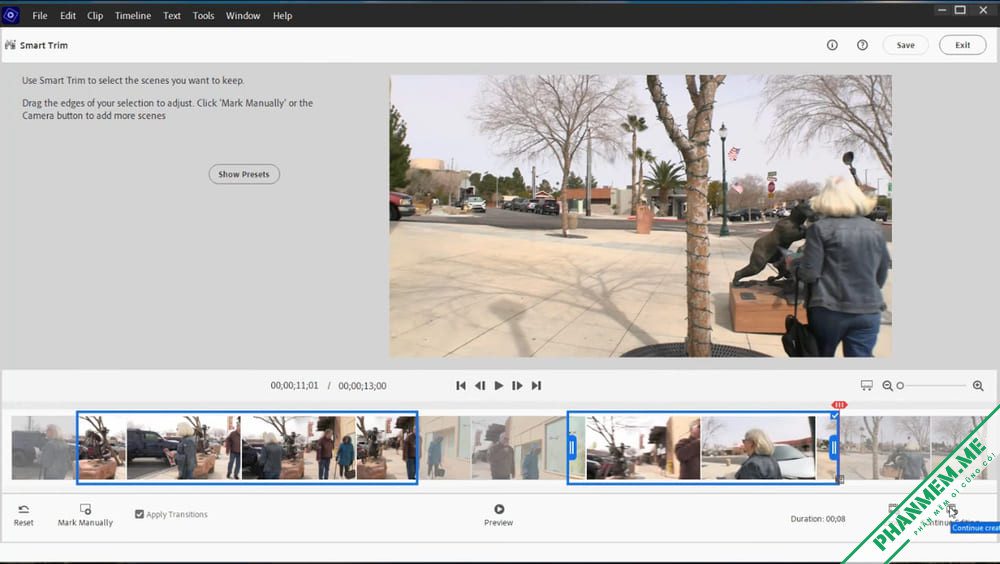Select the first highlighted trim segment
The height and width of the screenshot is (564, 1000).
coord(247,447)
